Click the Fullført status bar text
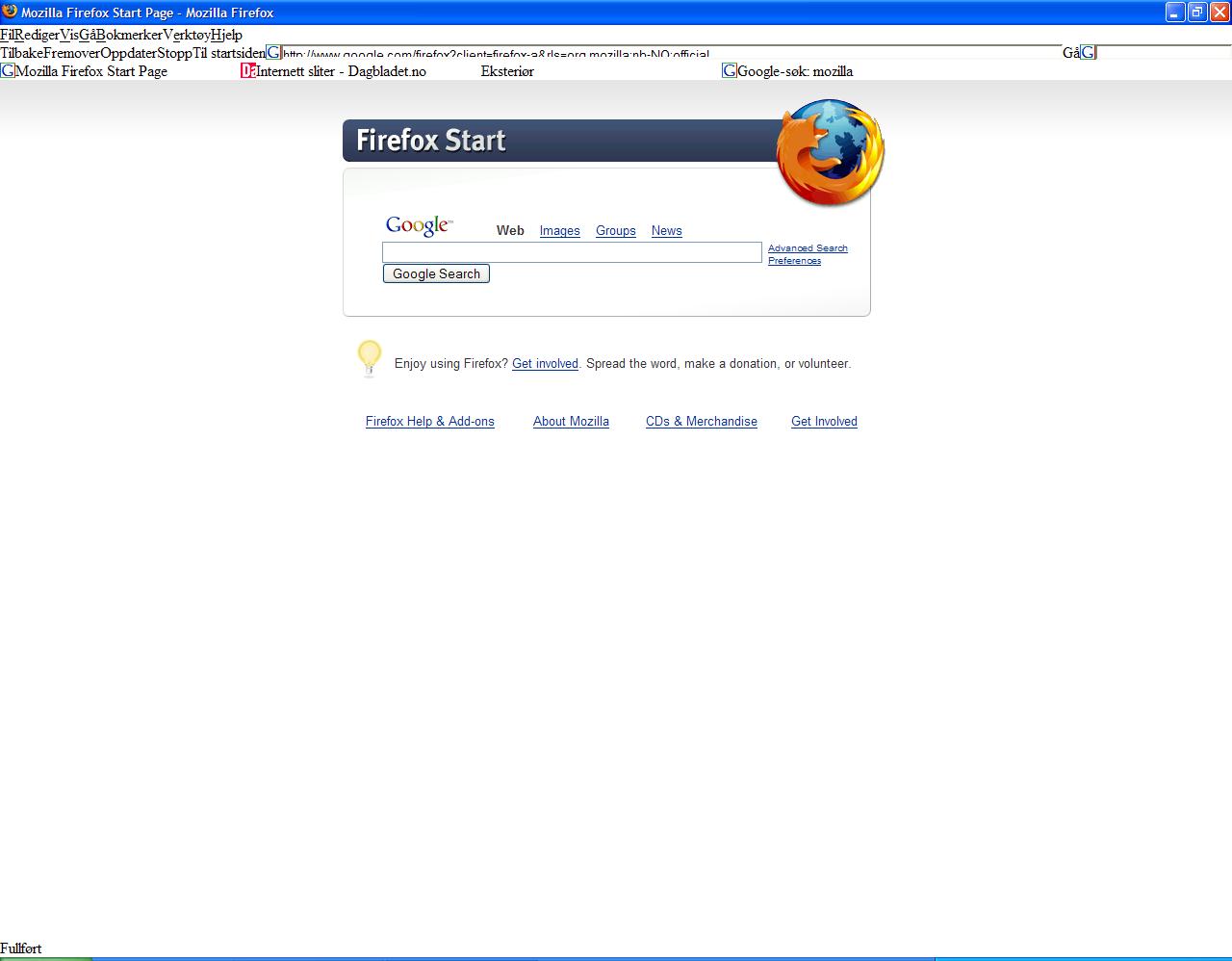The height and width of the screenshot is (961, 1232). [x=21, y=948]
